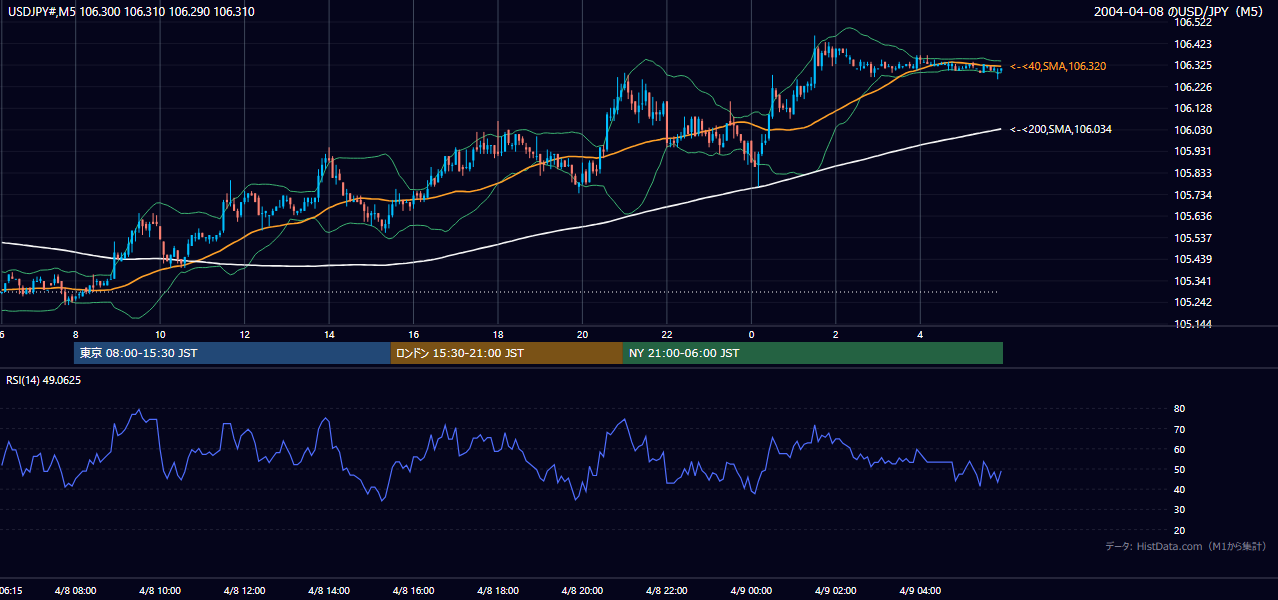The width and height of the screenshot is (1278, 600).
Task: Click hour 14 on the price chart time axis
Action: (328, 334)
